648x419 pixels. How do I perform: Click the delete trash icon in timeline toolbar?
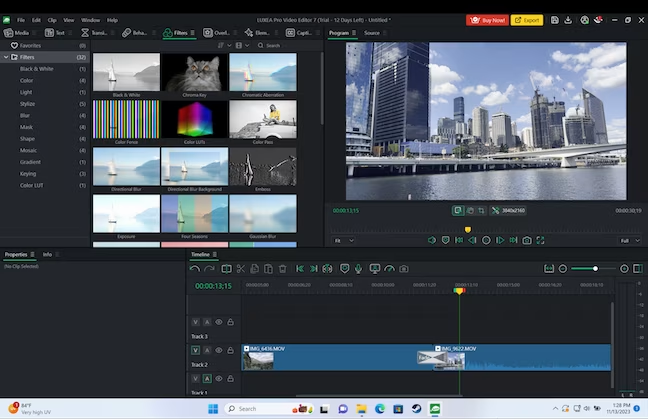pyautogui.click(x=282, y=269)
